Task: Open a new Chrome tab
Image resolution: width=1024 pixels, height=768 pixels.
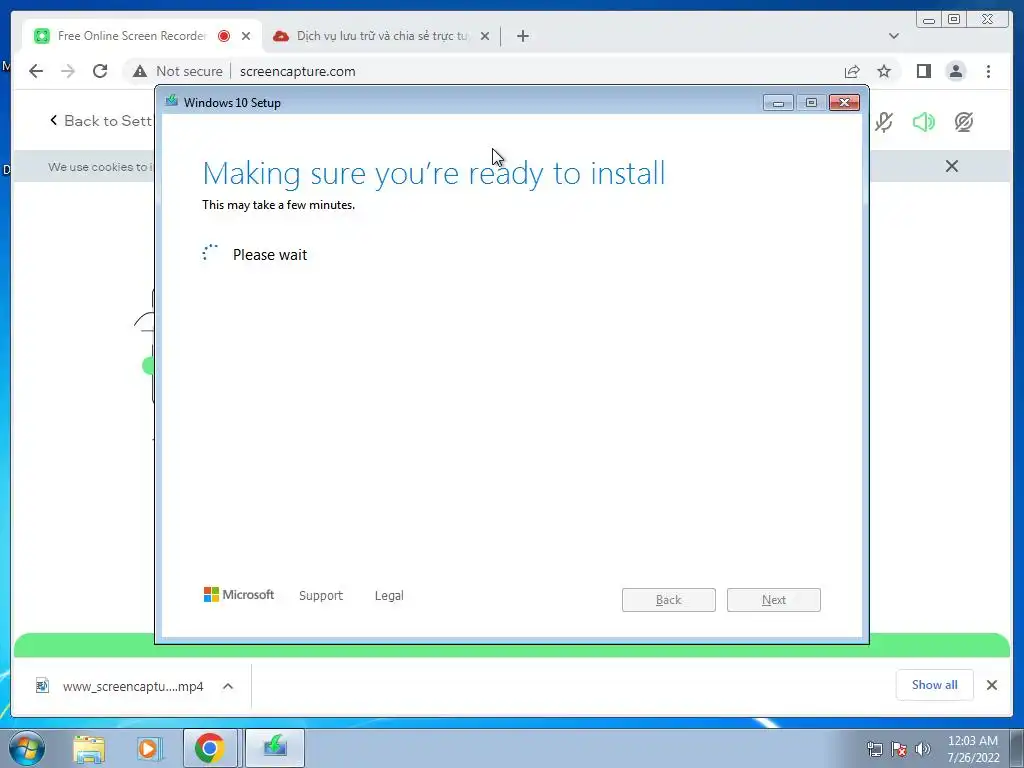Action: point(522,36)
